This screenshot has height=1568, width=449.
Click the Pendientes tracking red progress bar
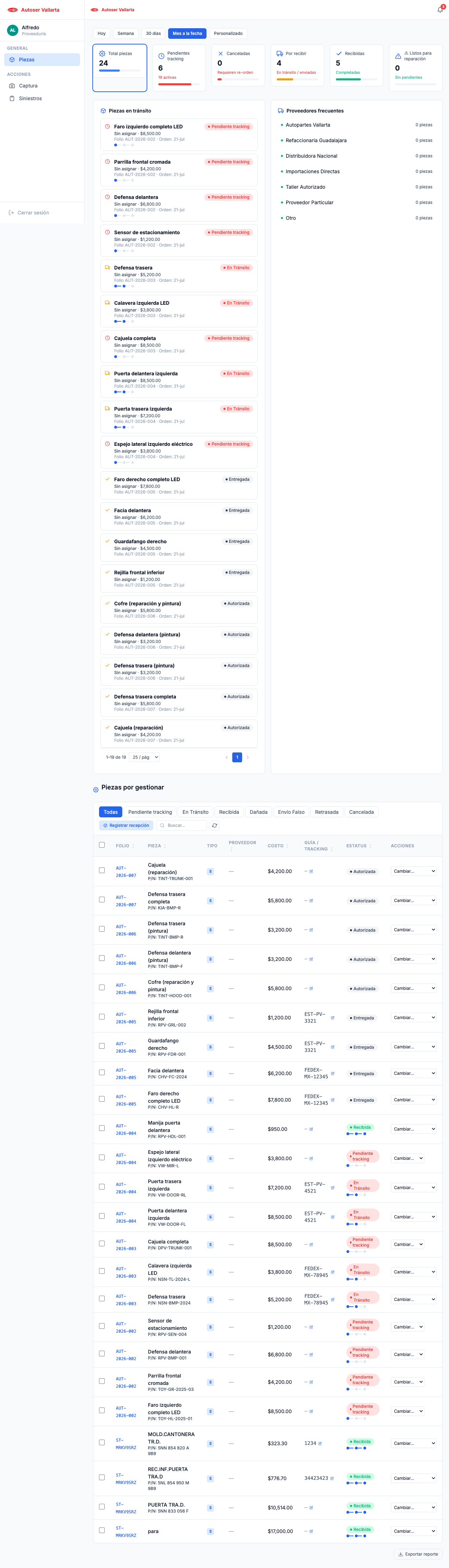click(x=179, y=84)
